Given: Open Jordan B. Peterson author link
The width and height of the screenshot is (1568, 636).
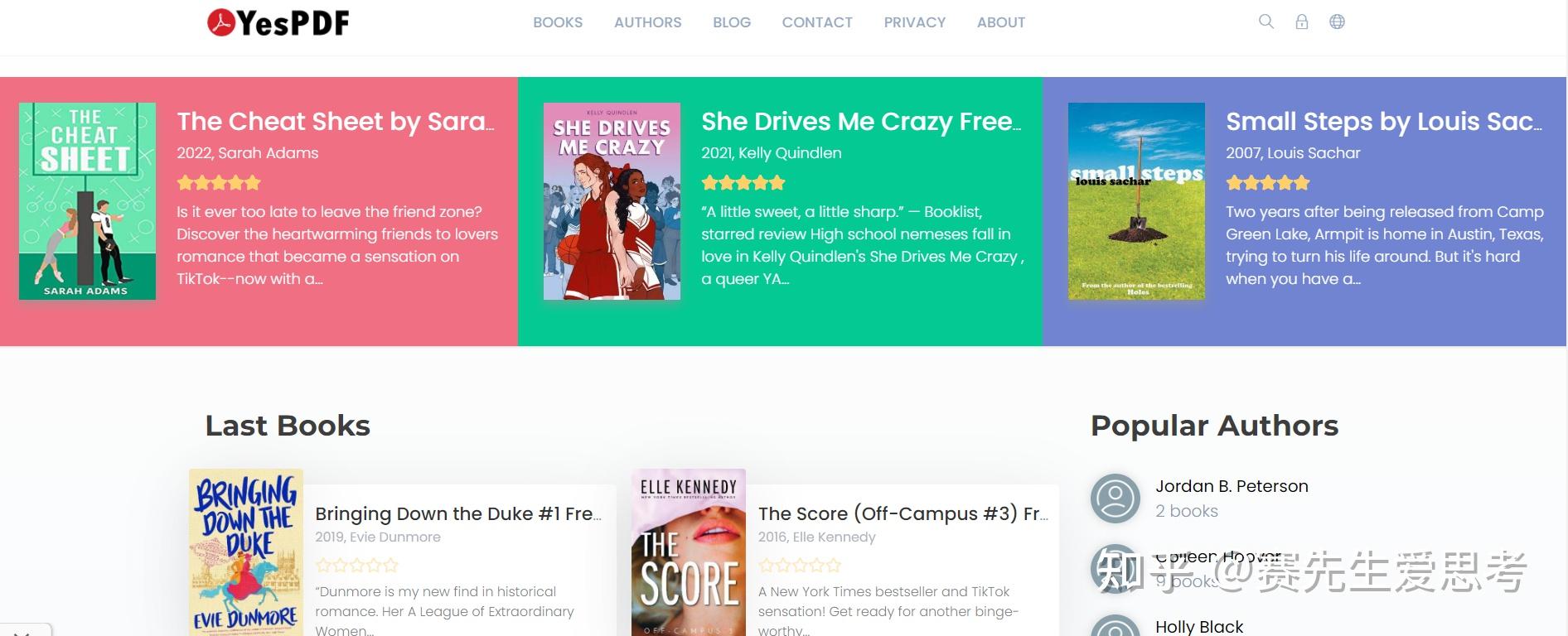Looking at the screenshot, I should [1232, 486].
